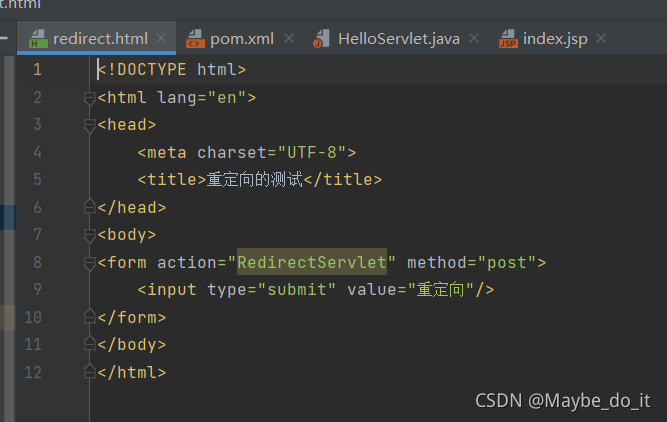Click the index.jsp JSP file icon
The width and height of the screenshot is (667, 422).
point(508,39)
